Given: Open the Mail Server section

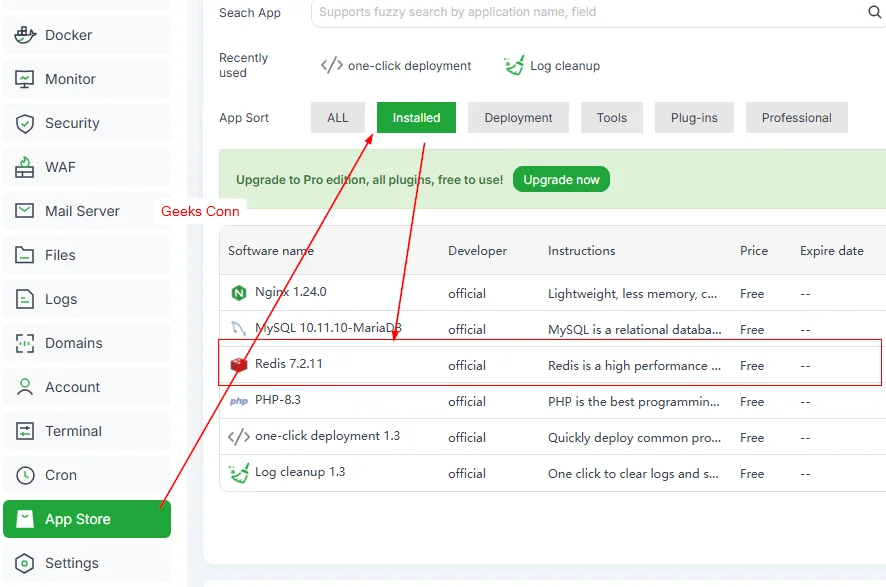Looking at the screenshot, I should point(24,211).
